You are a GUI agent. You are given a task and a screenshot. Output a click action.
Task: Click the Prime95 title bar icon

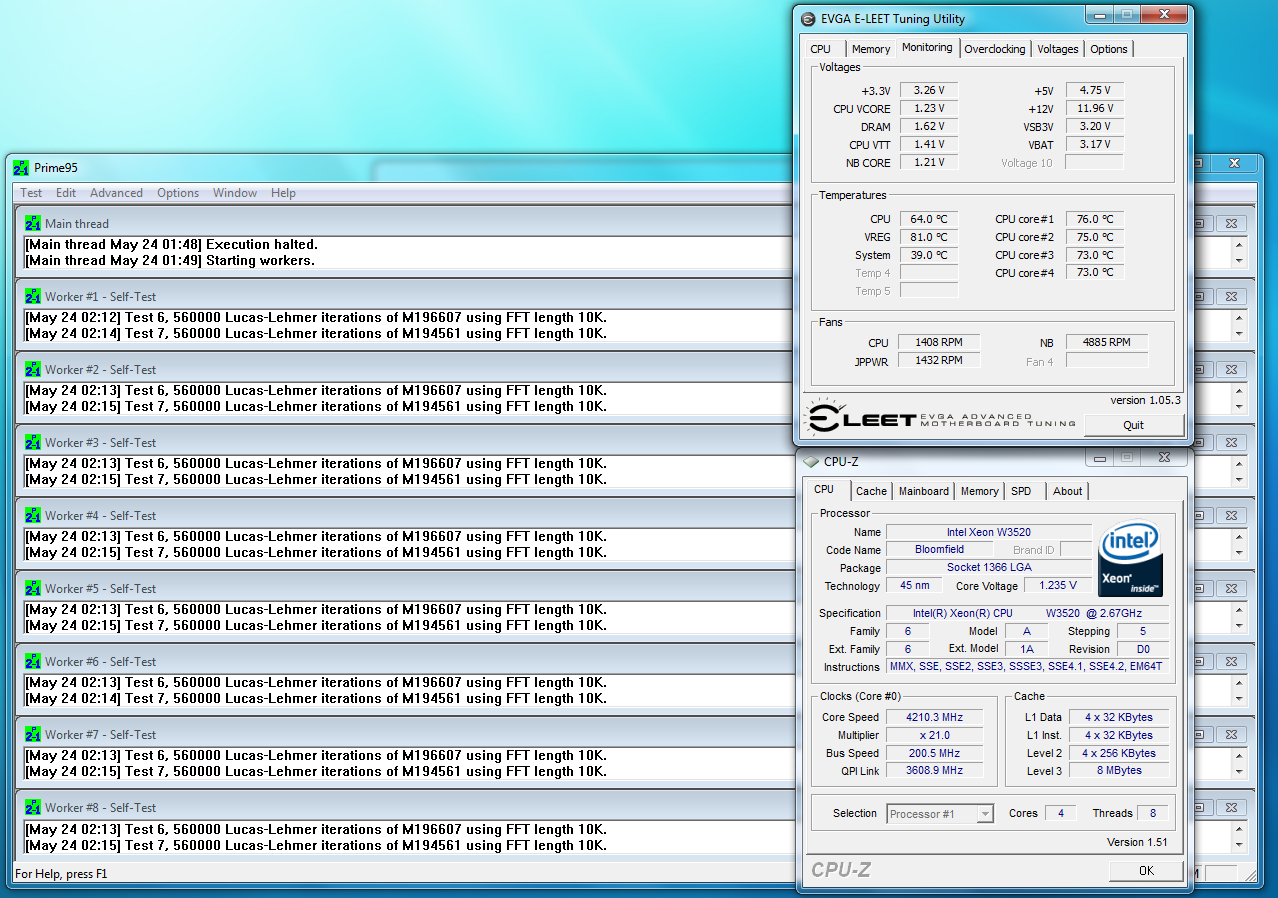21,167
